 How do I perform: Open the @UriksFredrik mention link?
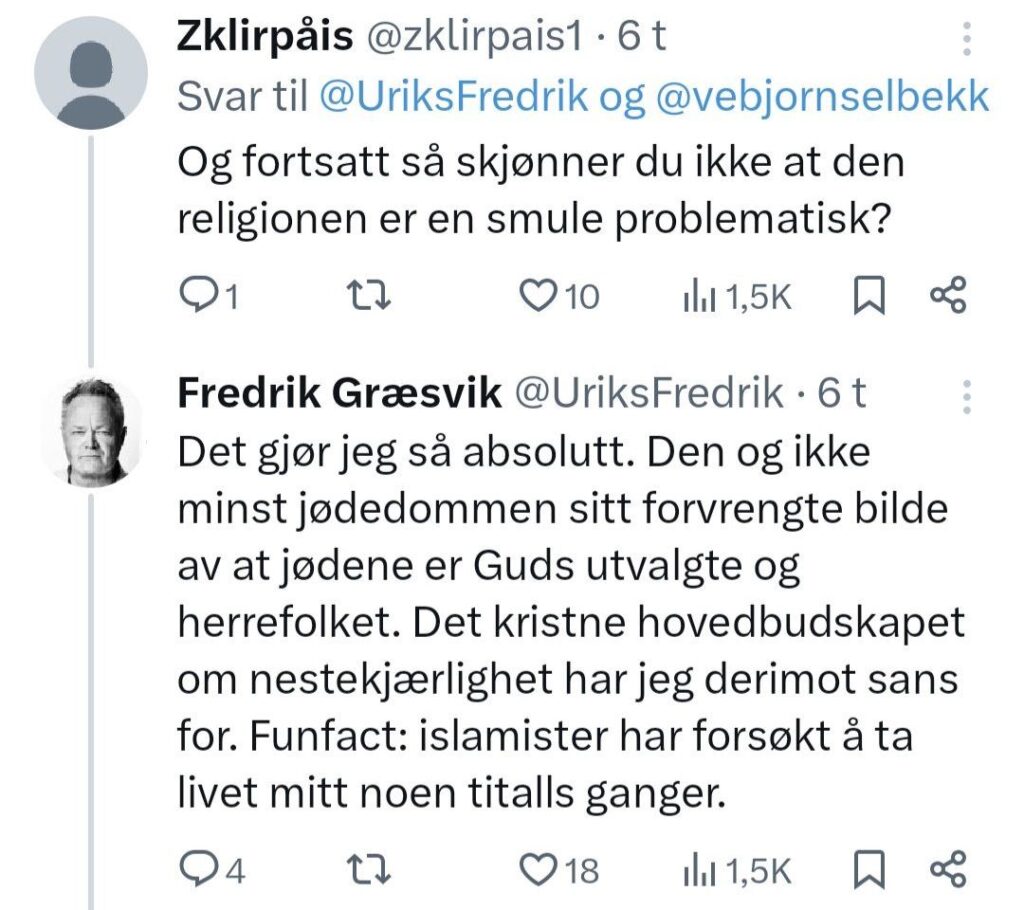coord(453,98)
